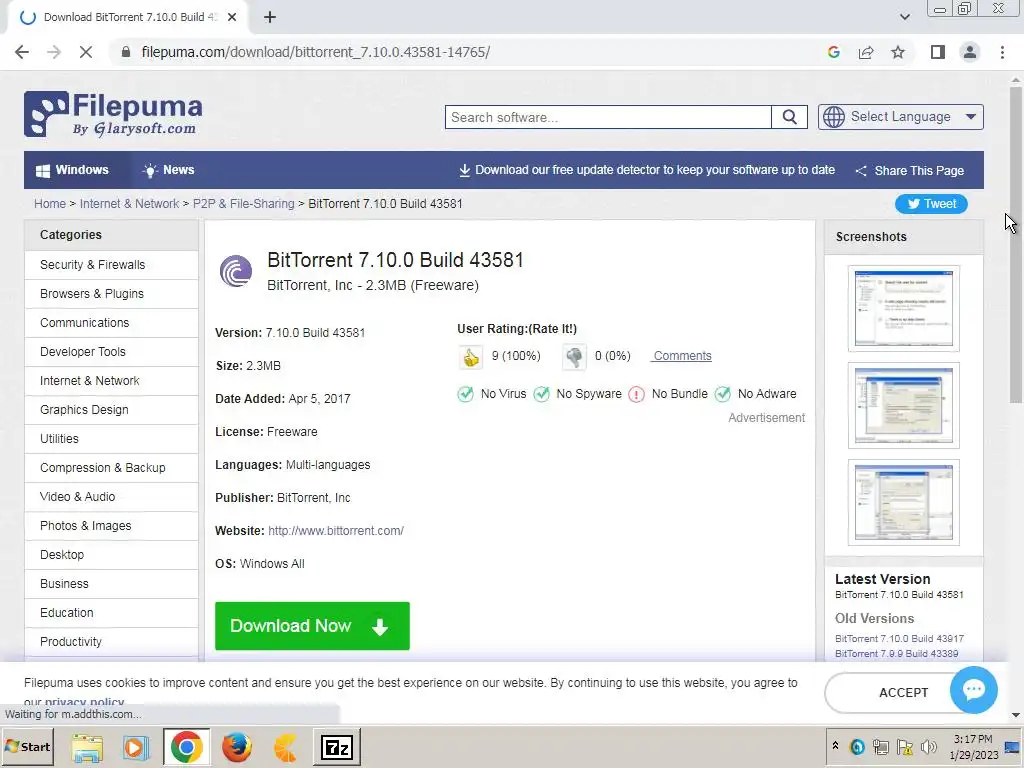Screen dimensions: 1024x768
Task: Open Photos & Images category
Action: (x=111, y=526)
